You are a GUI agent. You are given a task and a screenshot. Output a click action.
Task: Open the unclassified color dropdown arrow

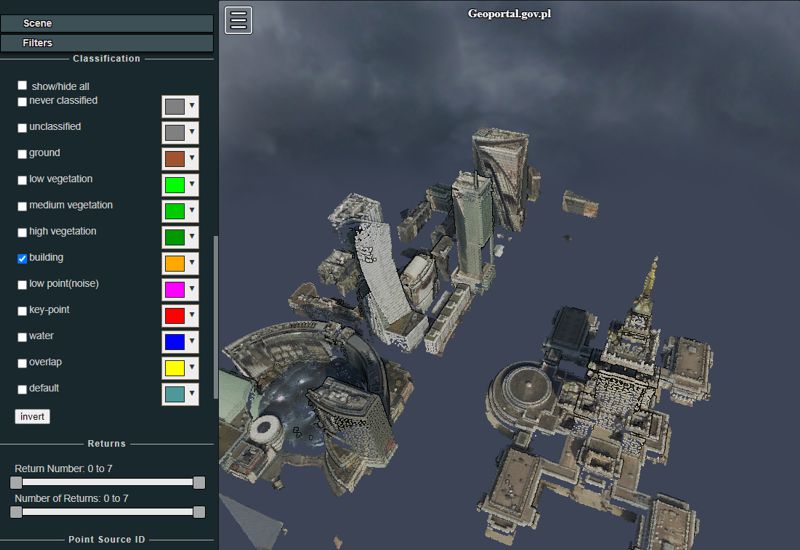tap(192, 132)
